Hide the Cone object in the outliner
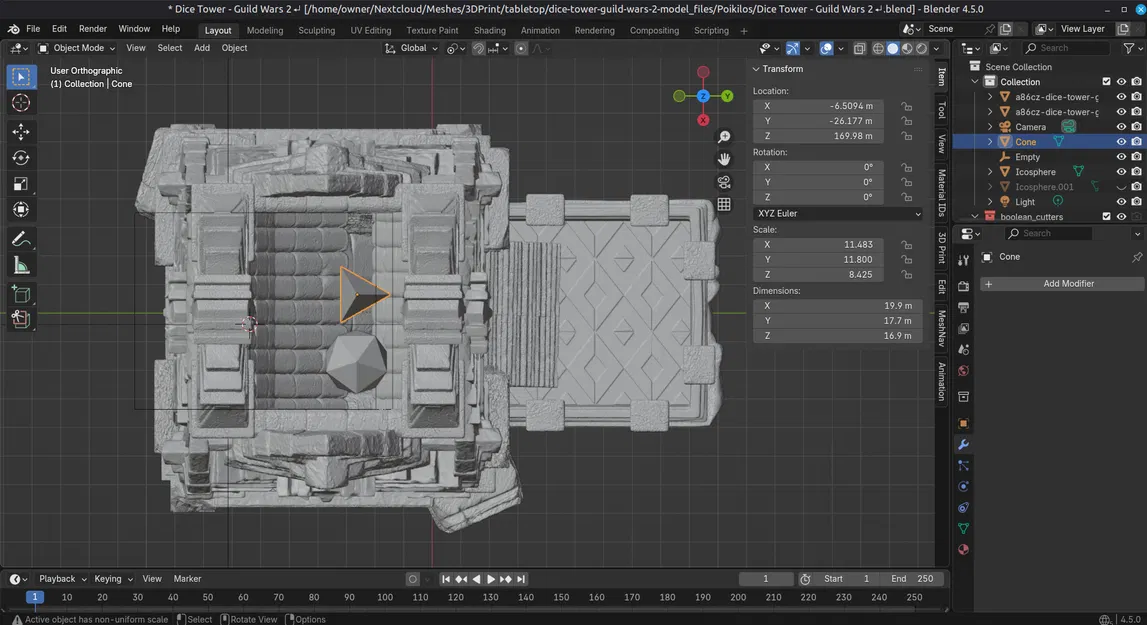This screenshot has width=1147, height=625. pos(1121,142)
